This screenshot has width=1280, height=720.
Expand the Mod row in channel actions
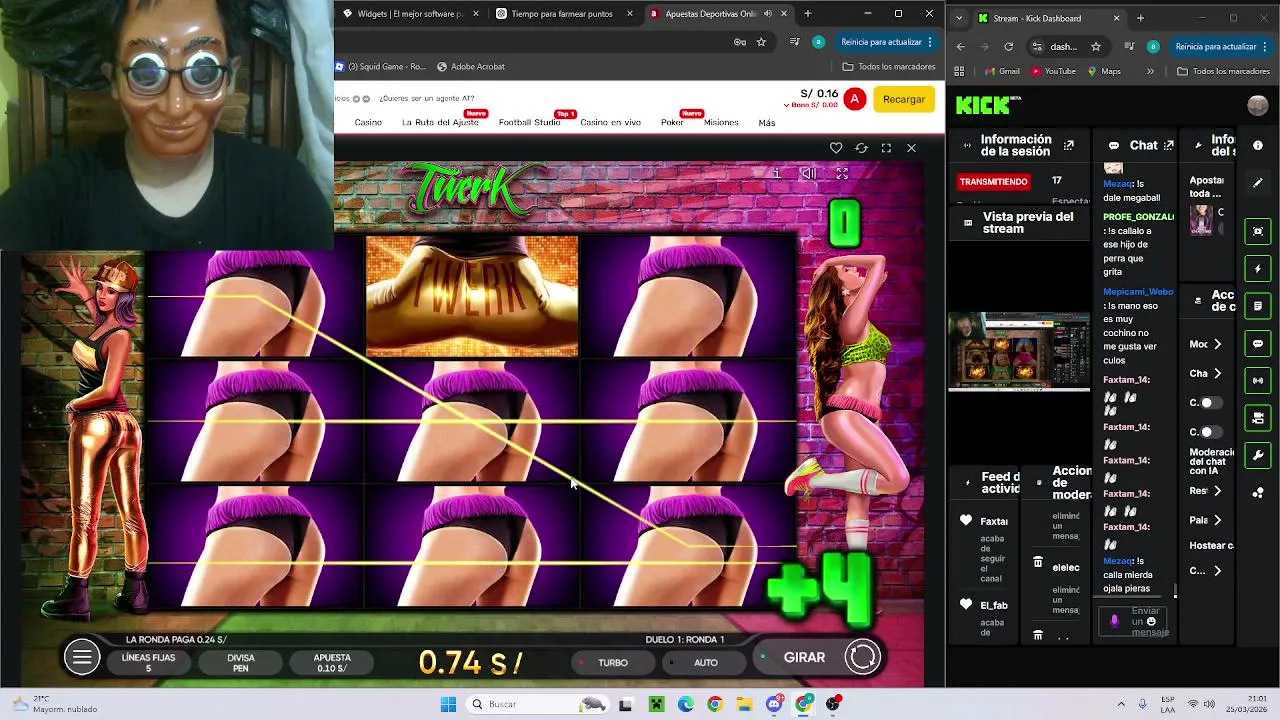point(1206,344)
